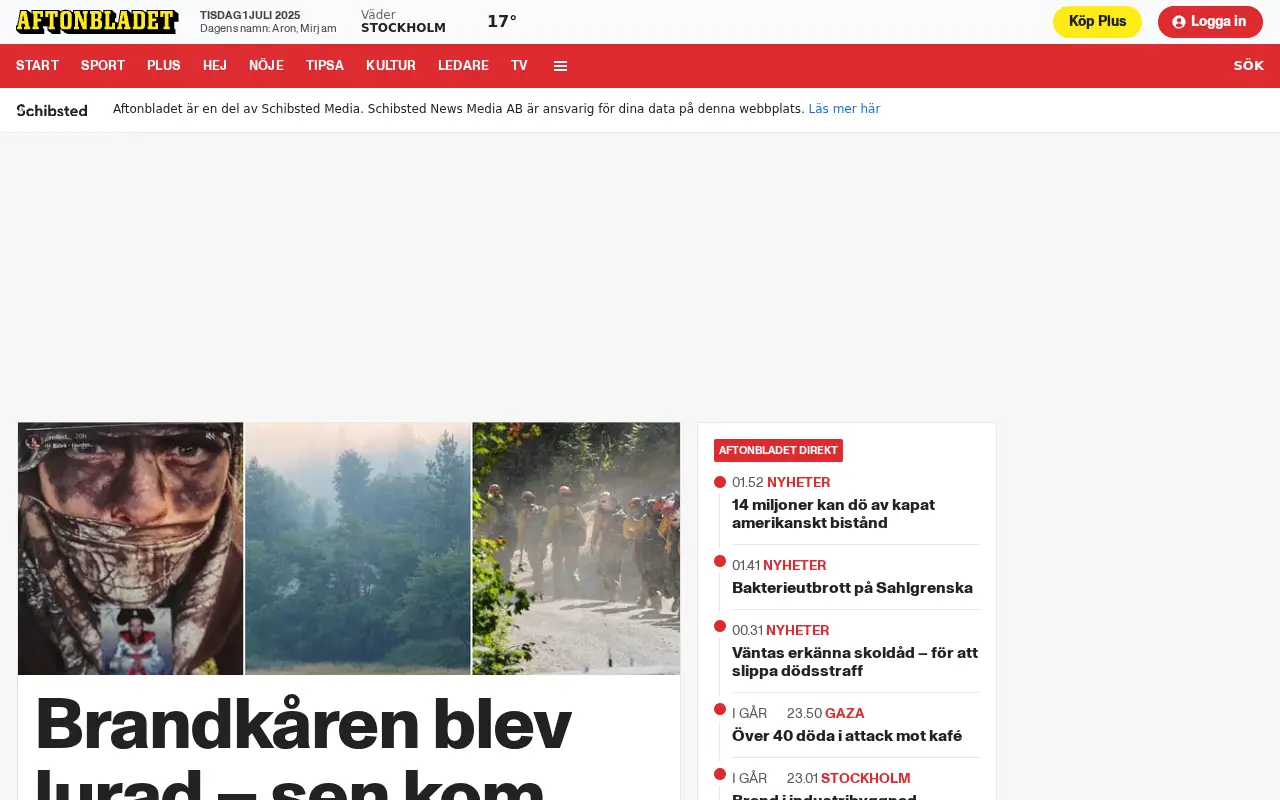Open PLUS in the navigation bar

(x=164, y=66)
